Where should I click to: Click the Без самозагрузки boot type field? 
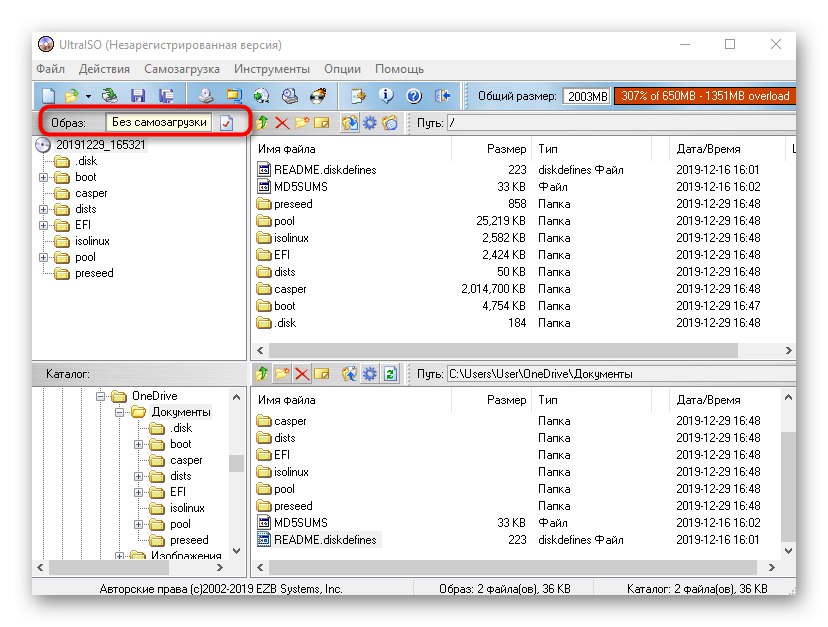[158, 123]
